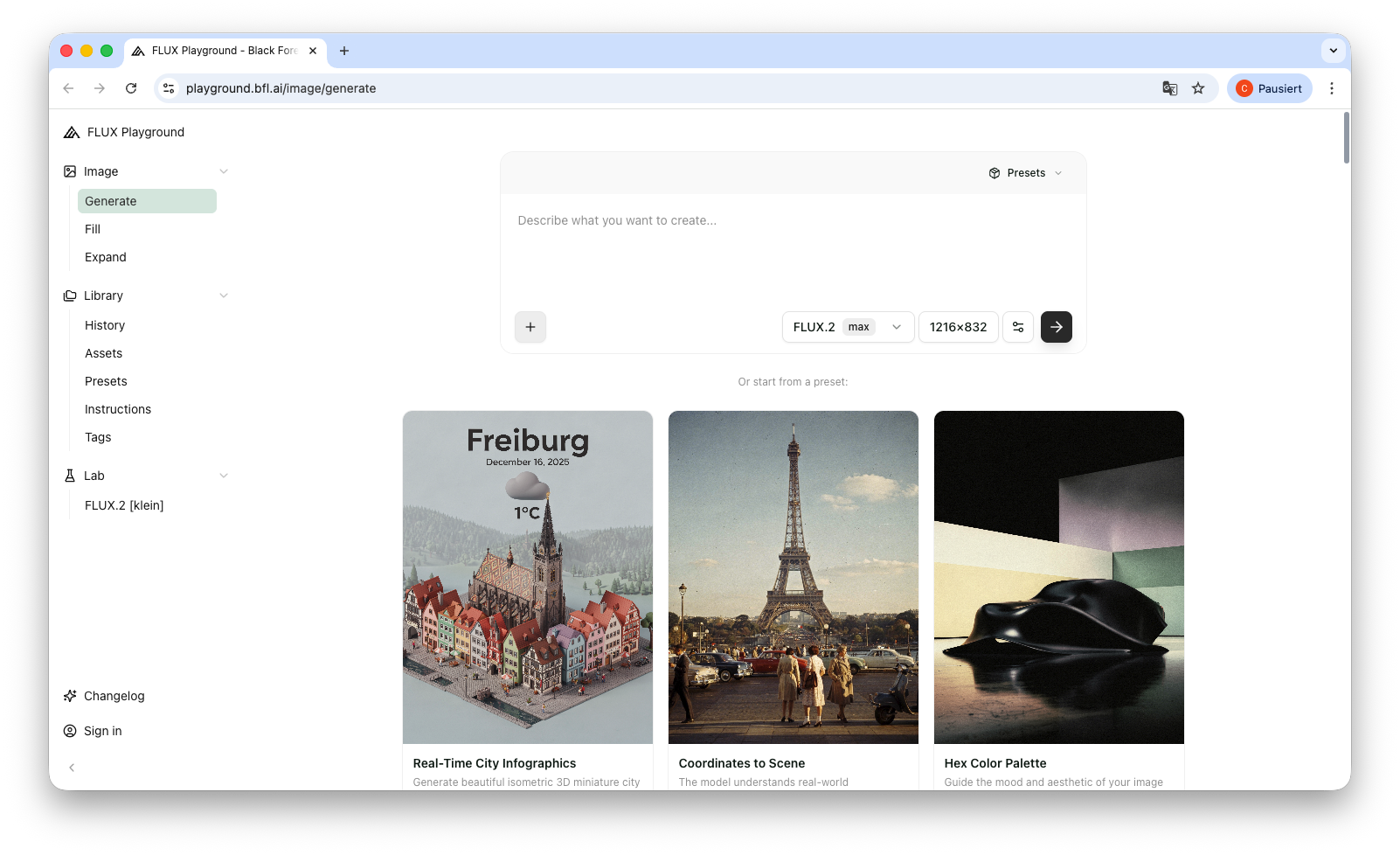Select the Freiburg city infographic preset thumbnail
Image resolution: width=1400 pixels, height=855 pixels.
pyautogui.click(x=528, y=577)
